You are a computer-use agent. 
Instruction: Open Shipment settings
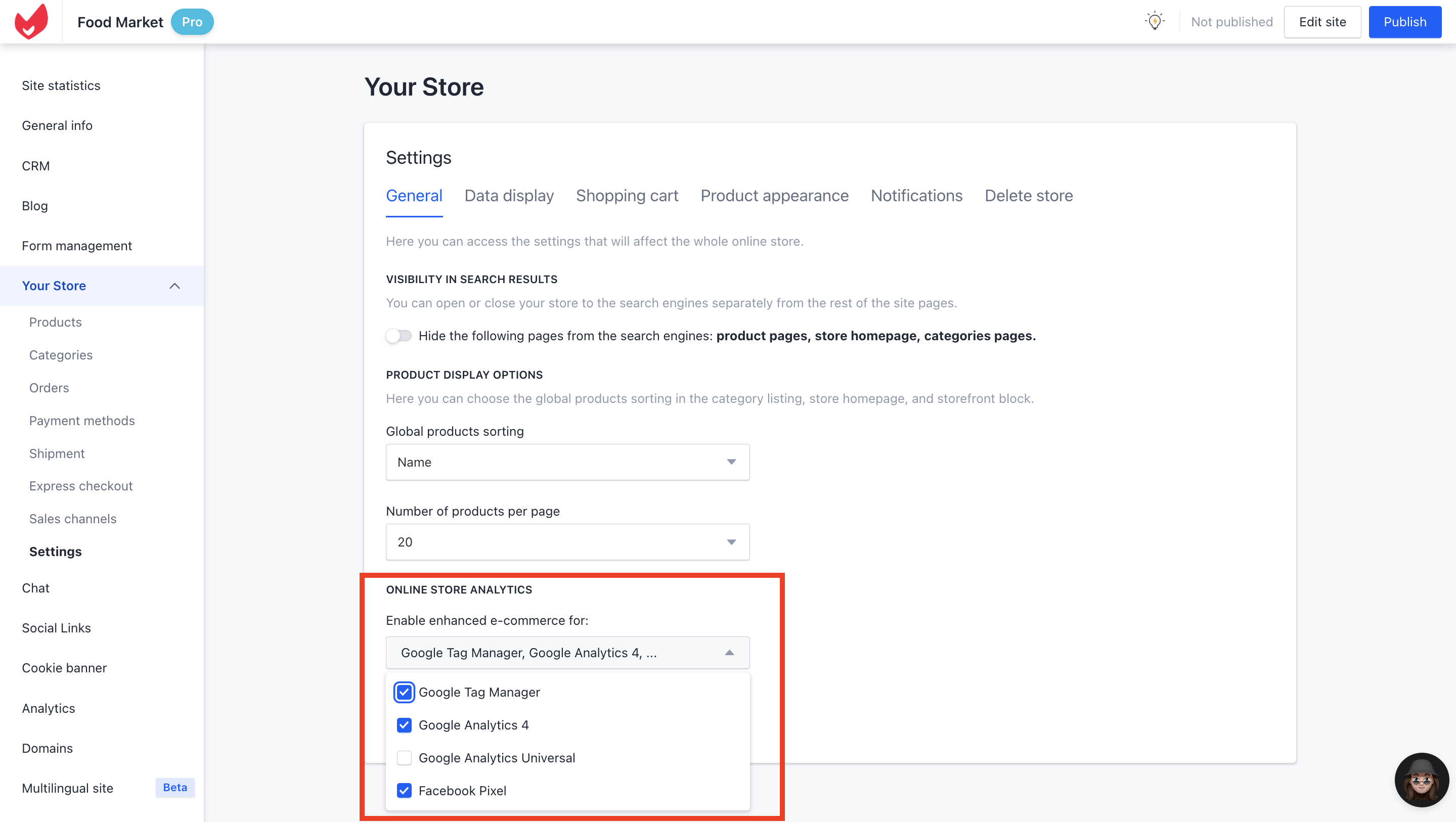tap(57, 453)
